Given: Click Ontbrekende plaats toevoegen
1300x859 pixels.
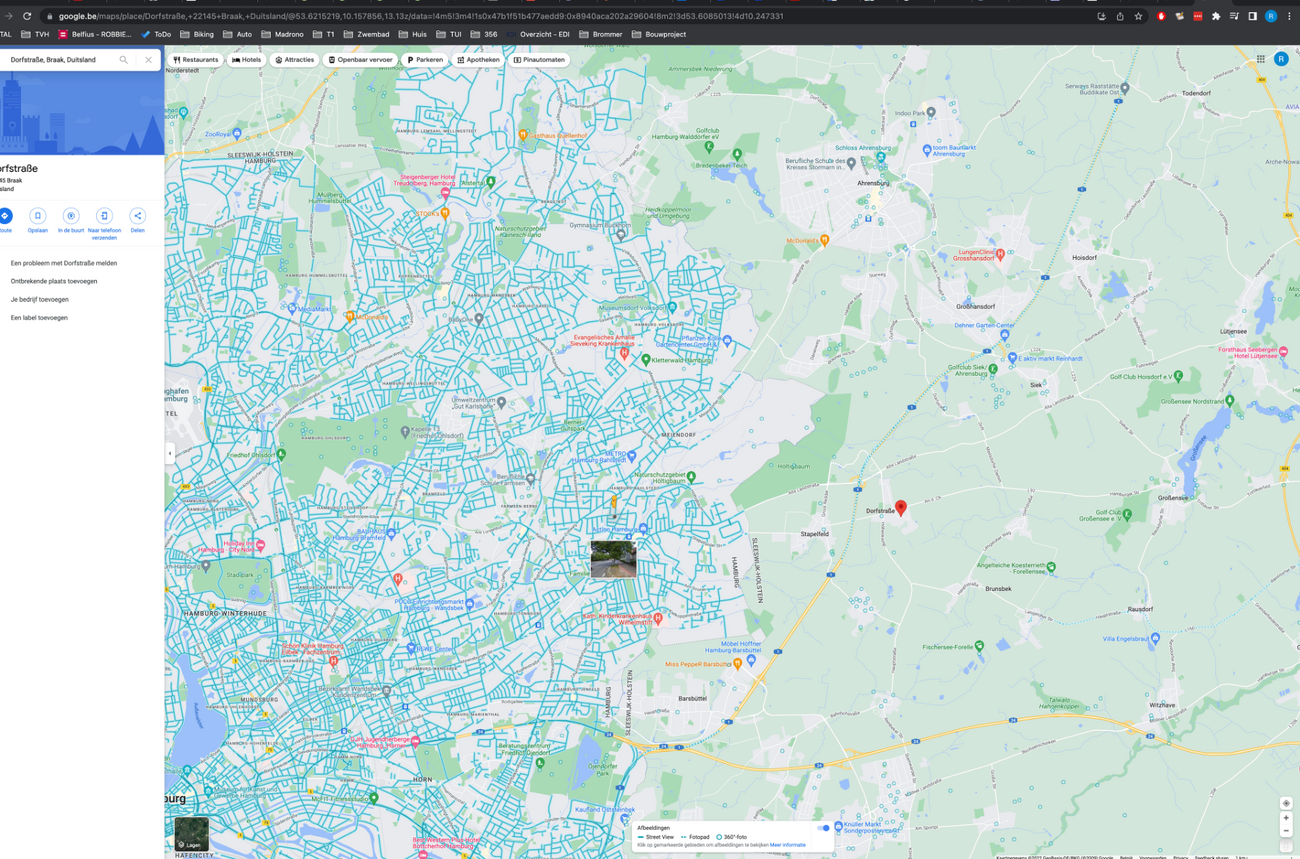Looking at the screenshot, I should pyautogui.click(x=54, y=281).
